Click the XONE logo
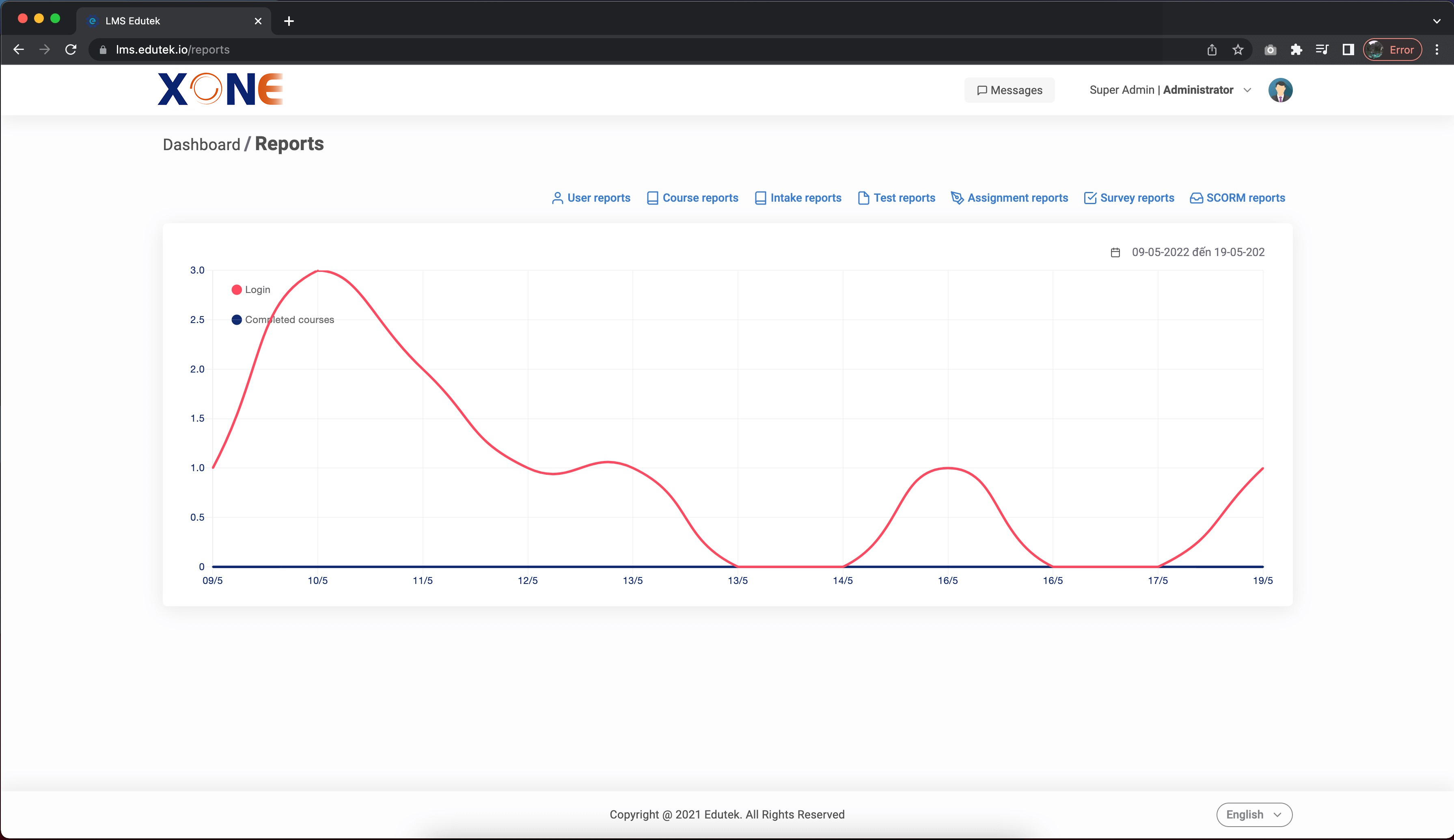 [220, 89]
